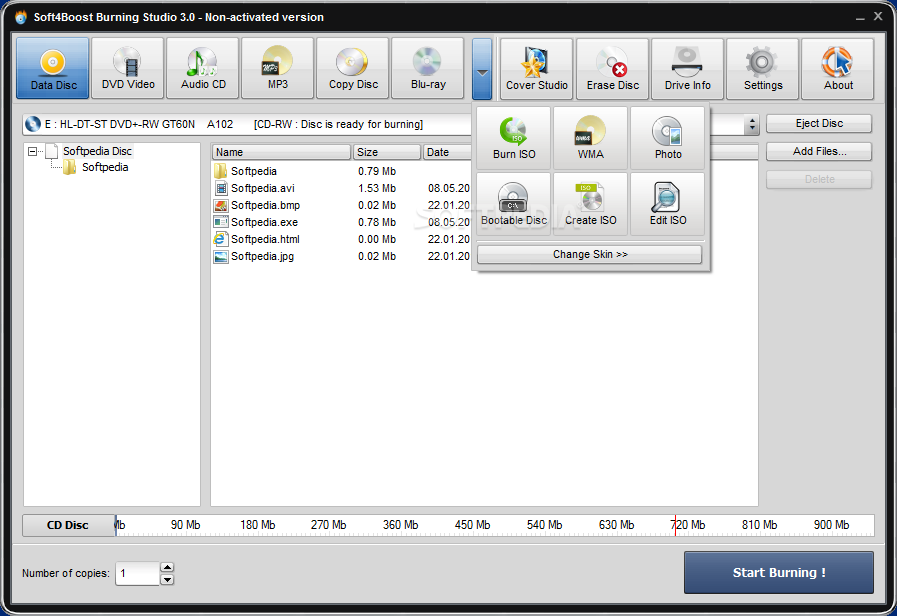
Task: Switch to MP3 disc mode
Action: 277,69
